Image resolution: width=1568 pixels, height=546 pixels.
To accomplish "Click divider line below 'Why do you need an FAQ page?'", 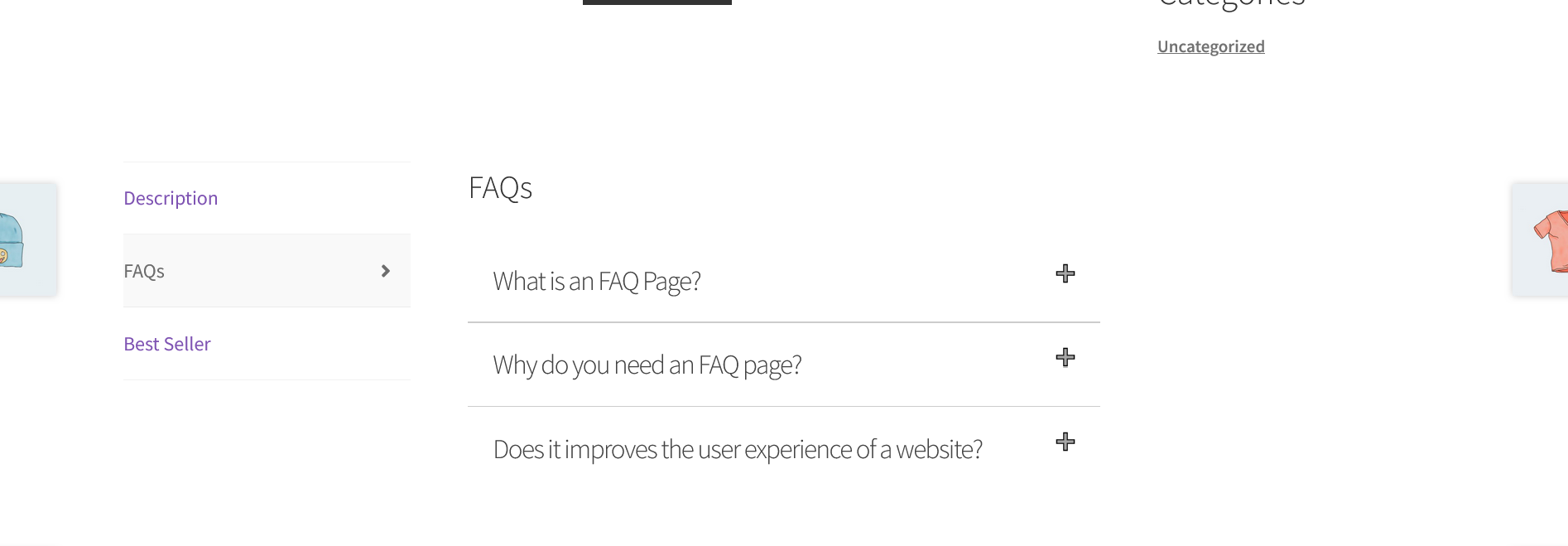I will tap(783, 406).
